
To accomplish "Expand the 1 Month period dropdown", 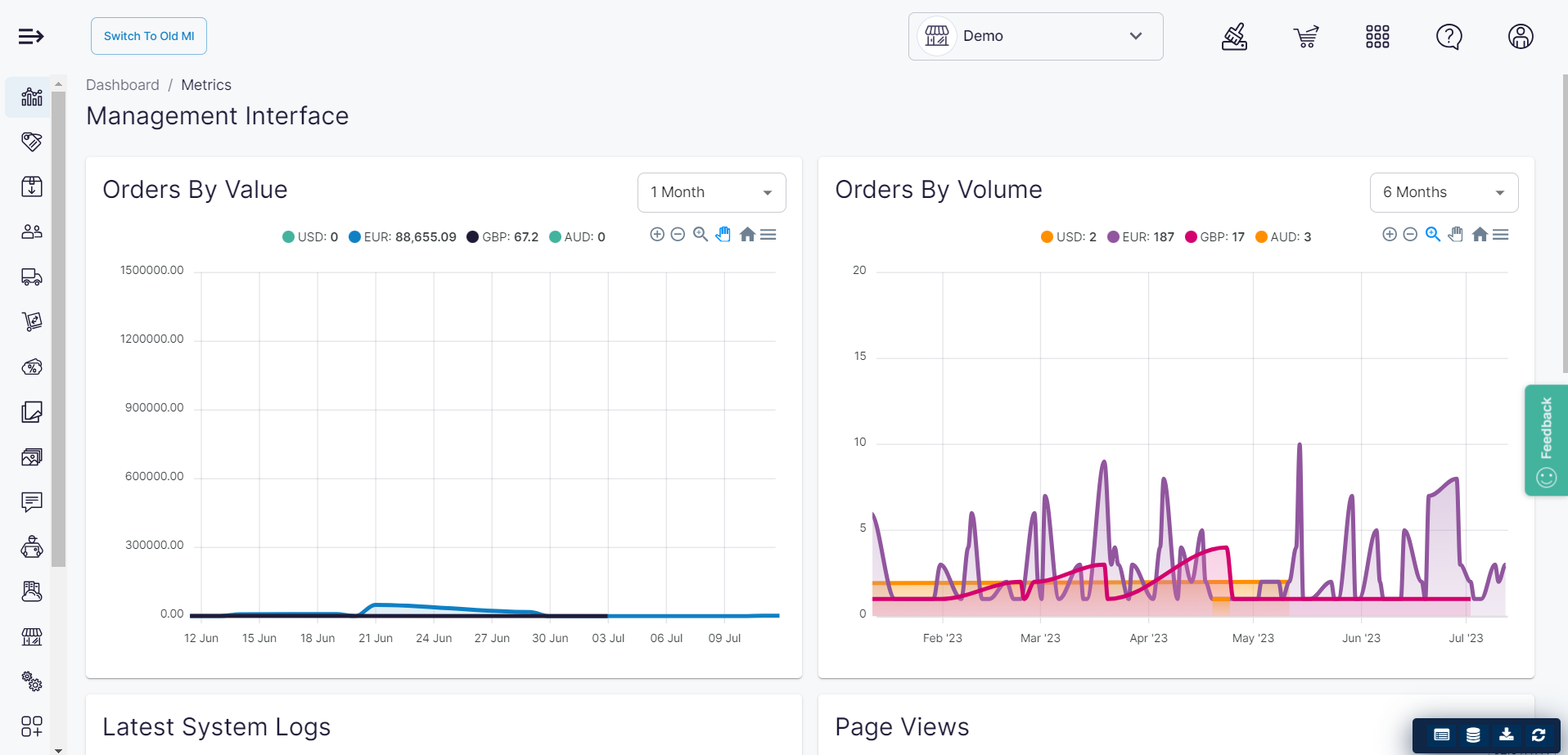I will (710, 192).
